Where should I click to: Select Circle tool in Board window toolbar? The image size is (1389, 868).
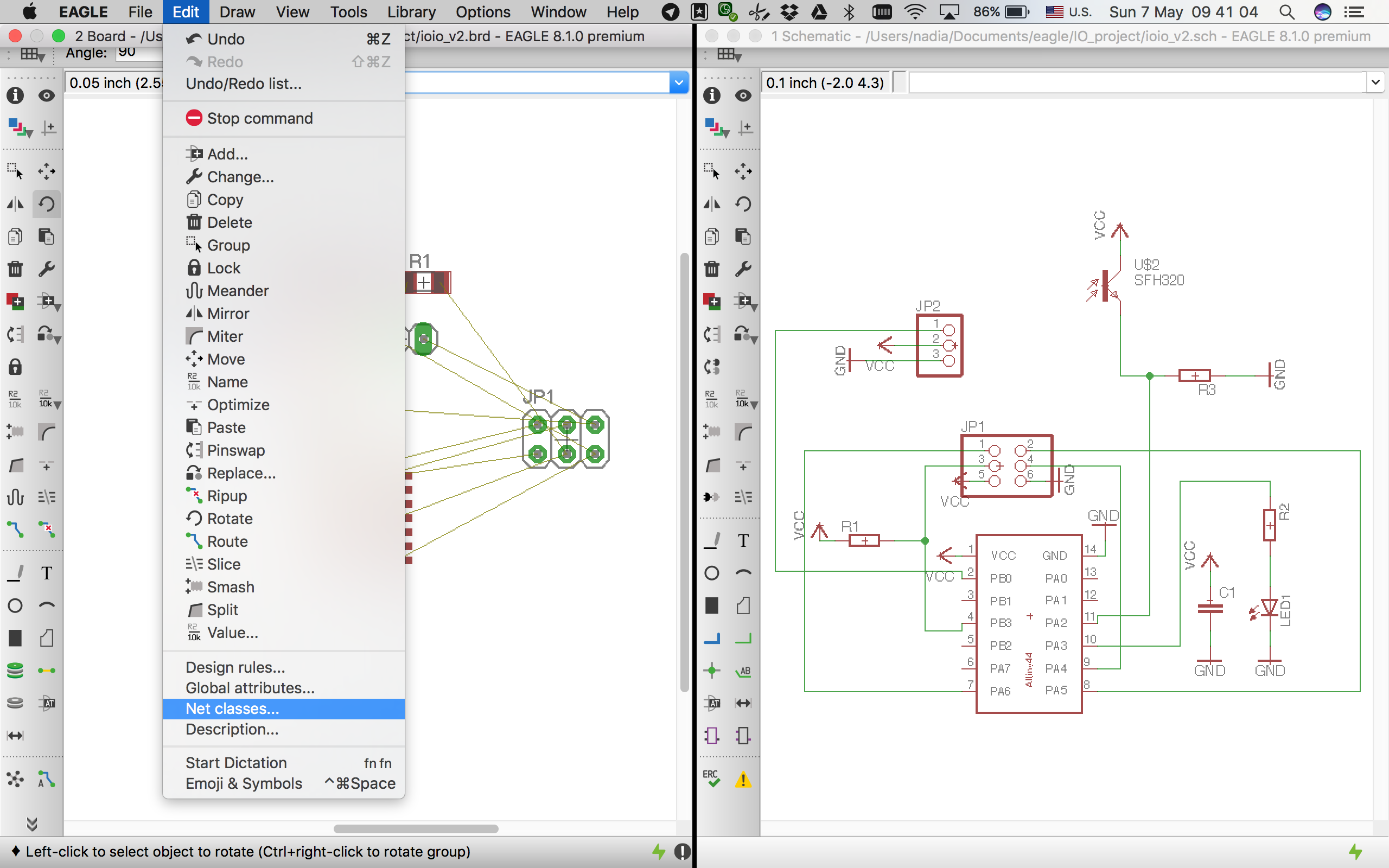coord(16,605)
